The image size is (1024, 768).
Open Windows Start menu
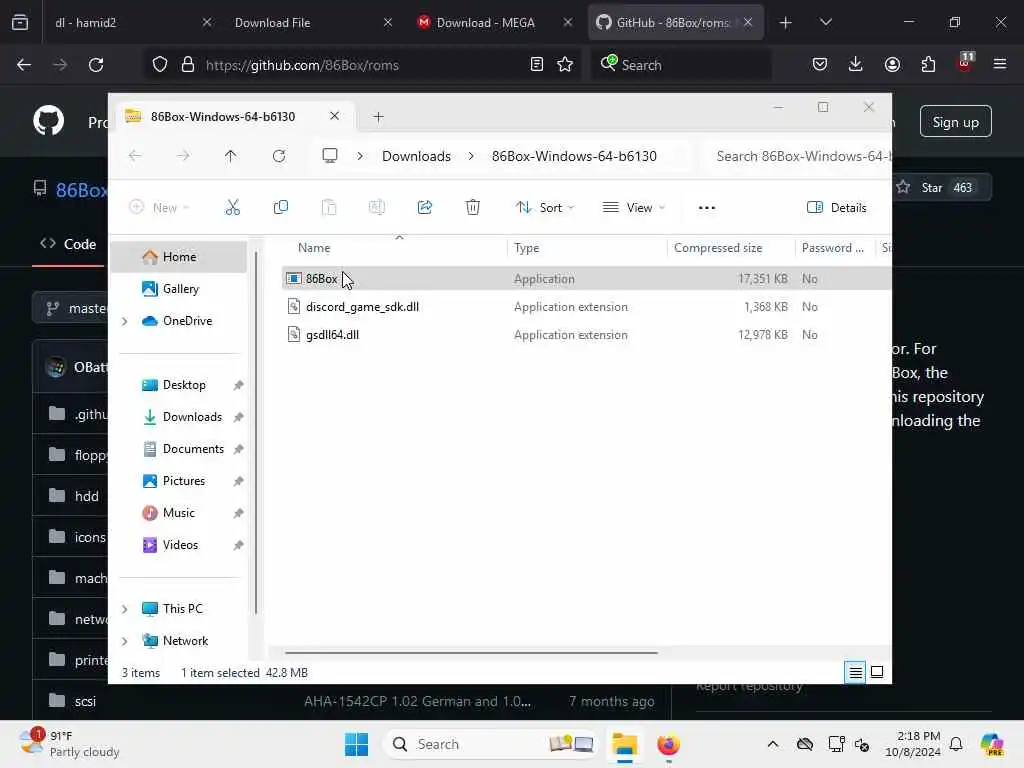tap(356, 744)
